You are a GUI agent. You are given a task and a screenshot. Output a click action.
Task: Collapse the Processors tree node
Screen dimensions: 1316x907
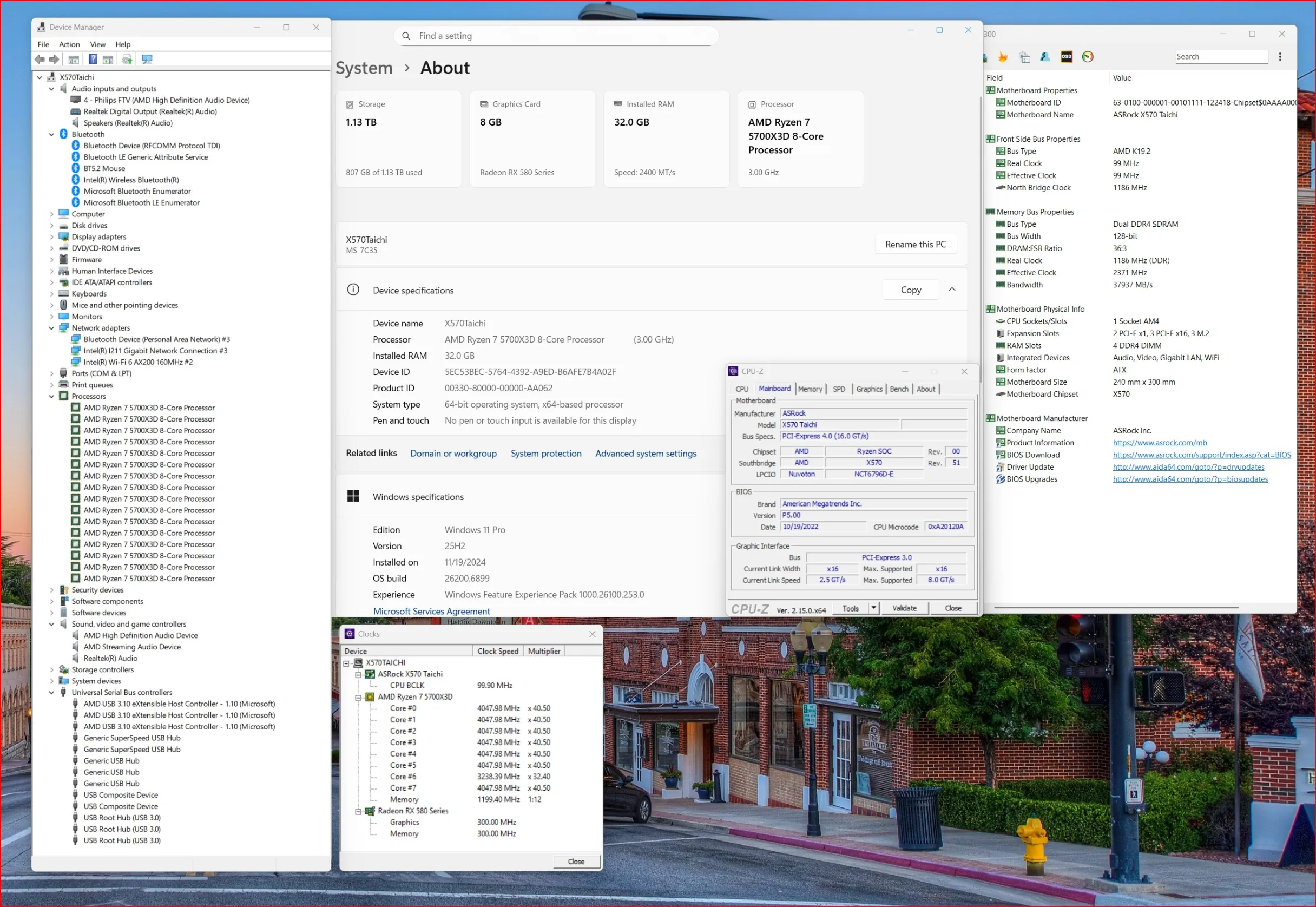click(x=52, y=396)
